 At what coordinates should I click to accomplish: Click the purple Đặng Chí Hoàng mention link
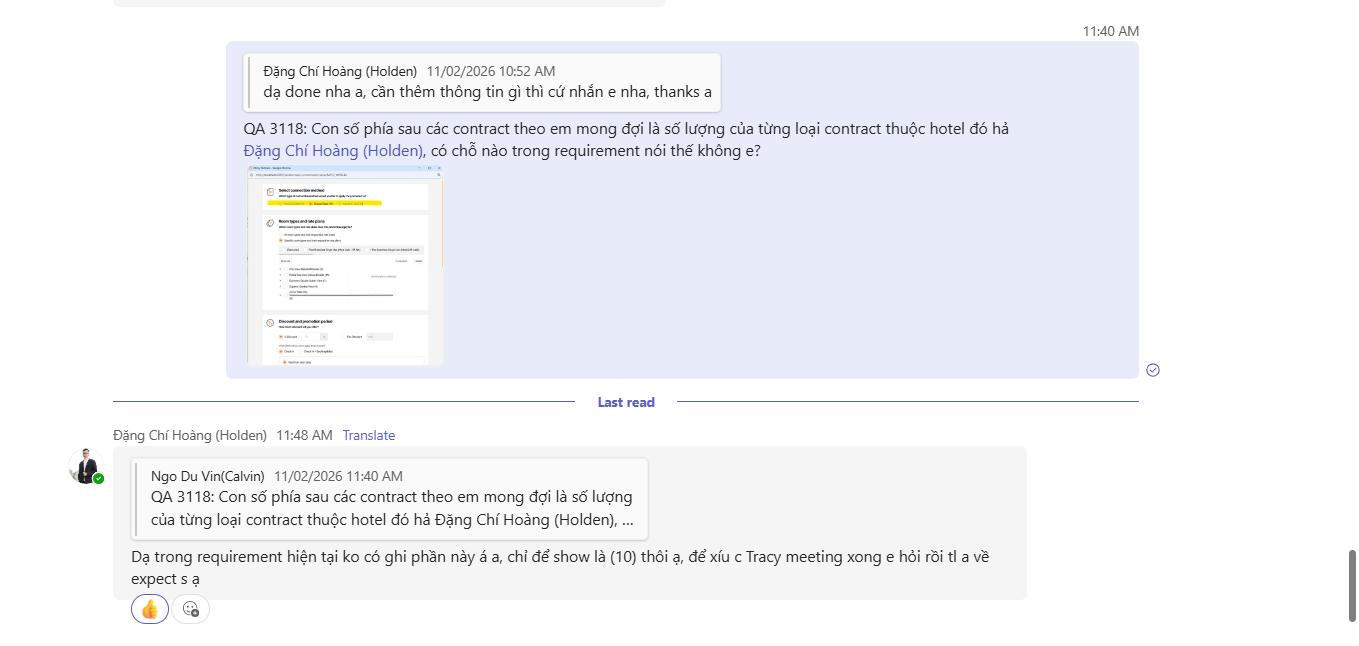click(x=333, y=151)
